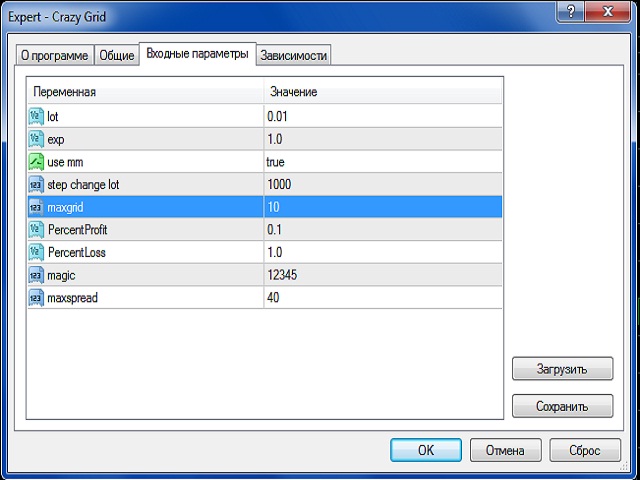The height and width of the screenshot is (480, 640).
Task: Click the Сохранить button
Action: click(562, 406)
